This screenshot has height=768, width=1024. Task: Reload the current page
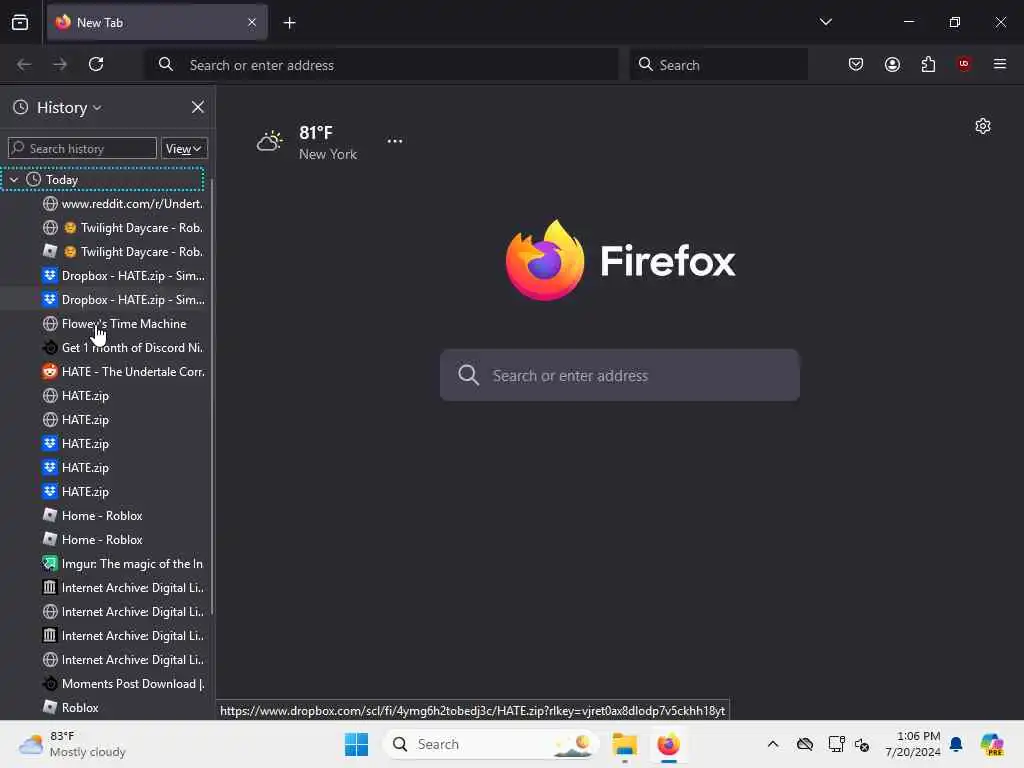tap(96, 64)
